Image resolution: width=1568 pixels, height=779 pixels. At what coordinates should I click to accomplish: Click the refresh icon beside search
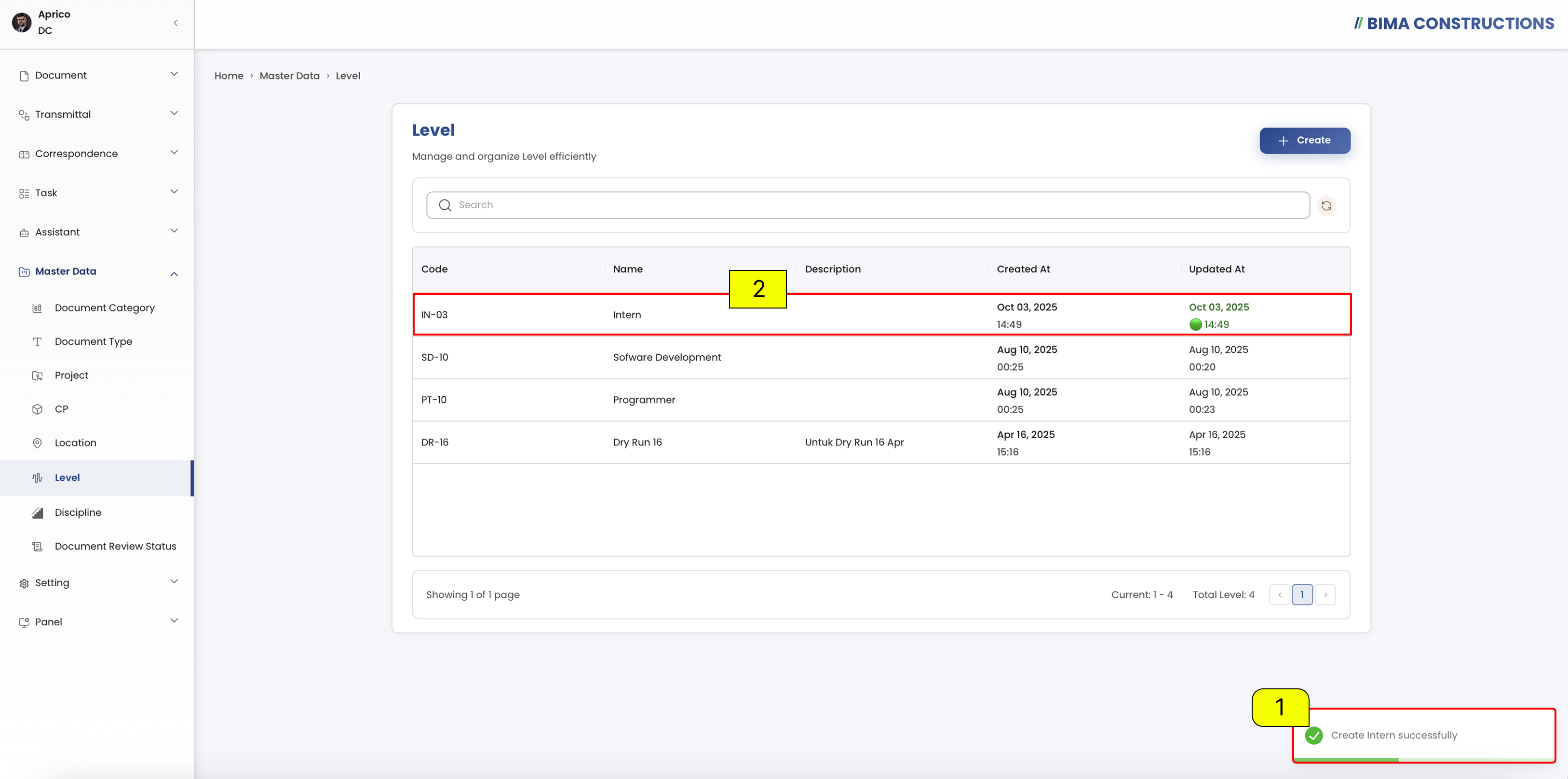coord(1326,206)
